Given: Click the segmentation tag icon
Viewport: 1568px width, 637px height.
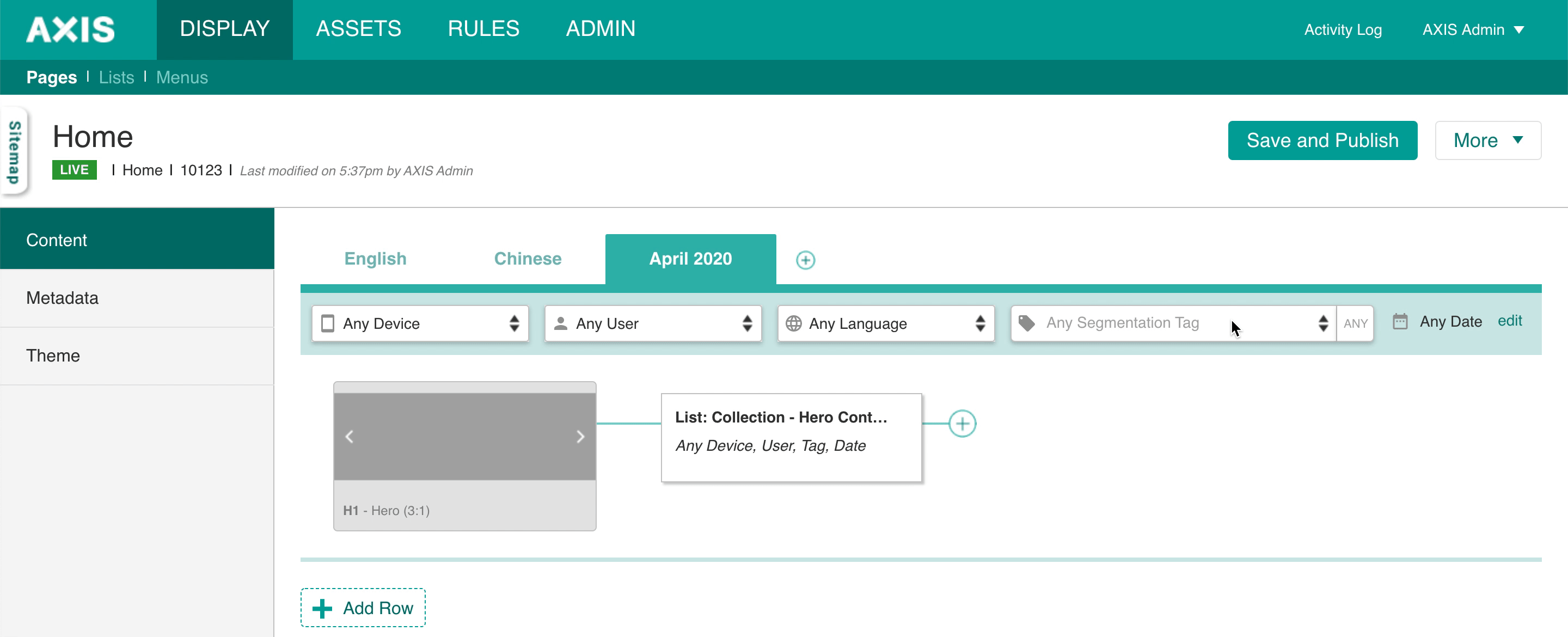Looking at the screenshot, I should (1026, 323).
